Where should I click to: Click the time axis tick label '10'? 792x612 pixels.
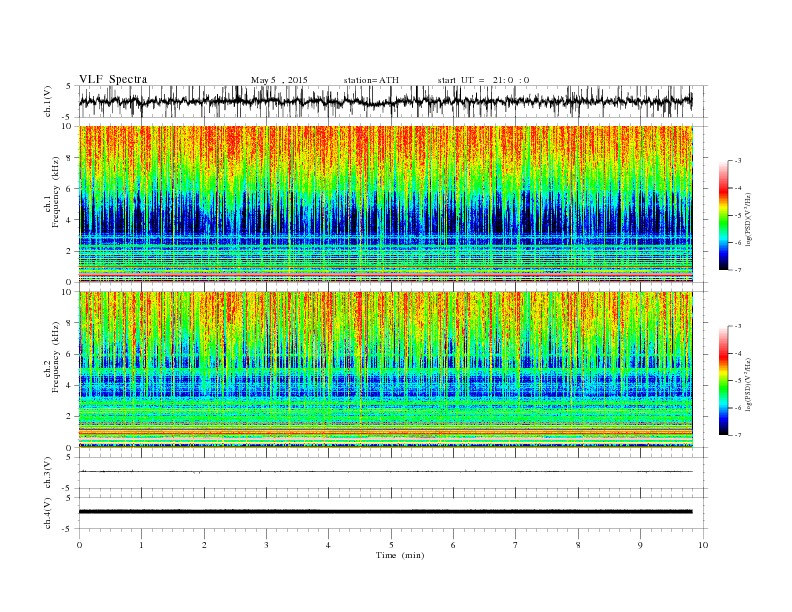pyautogui.click(x=703, y=545)
